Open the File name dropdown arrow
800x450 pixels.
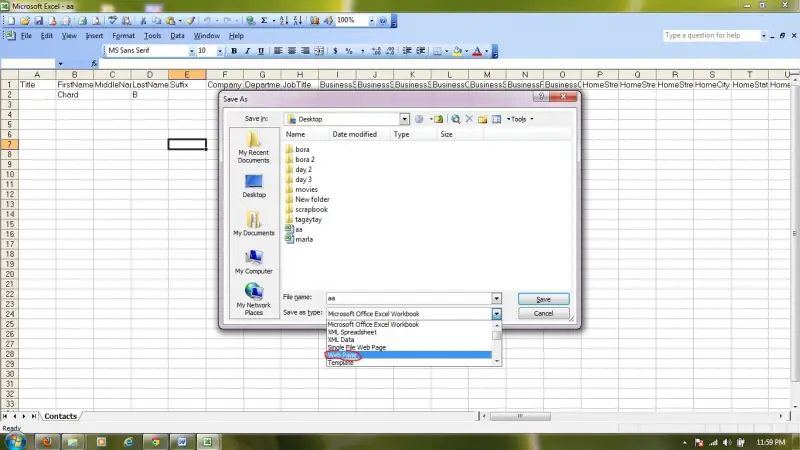click(496, 298)
